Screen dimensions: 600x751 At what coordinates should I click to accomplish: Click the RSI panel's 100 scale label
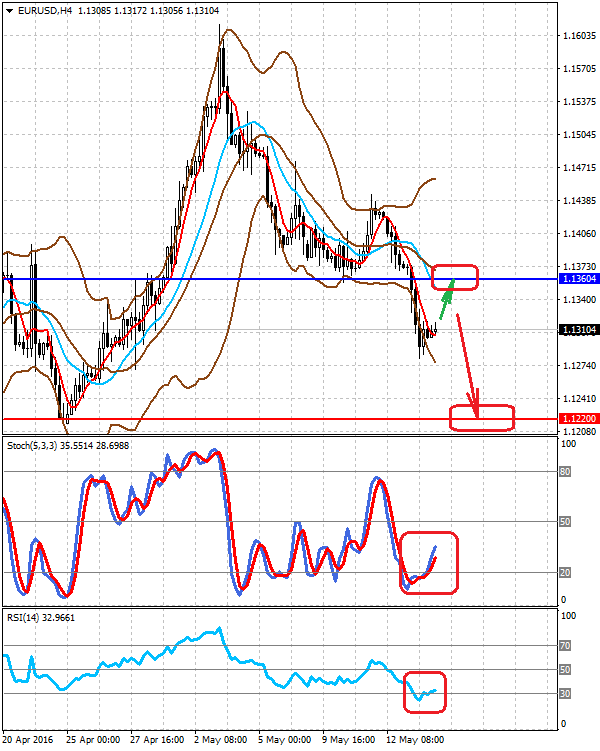point(568,616)
